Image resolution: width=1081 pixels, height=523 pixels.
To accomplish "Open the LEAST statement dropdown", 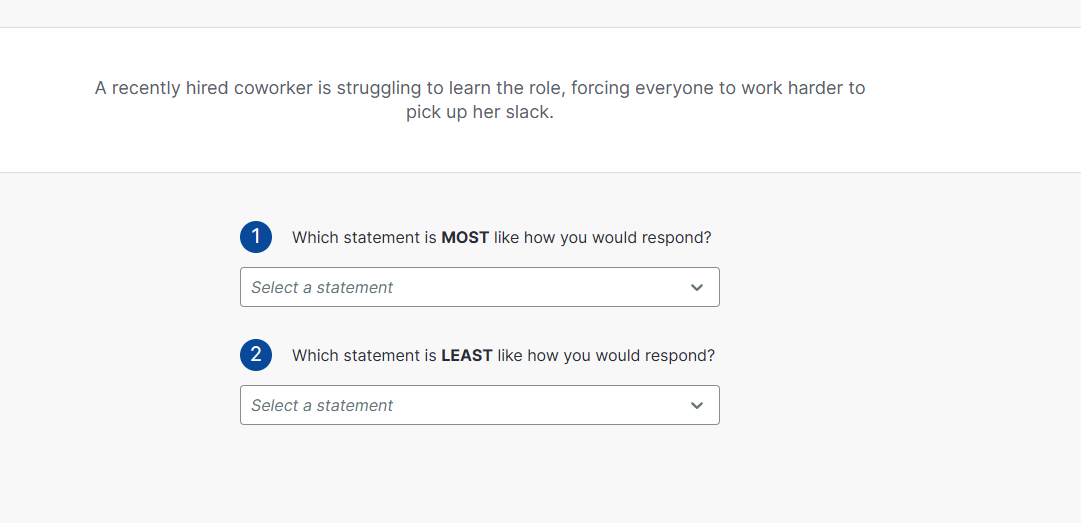I will coord(479,405).
